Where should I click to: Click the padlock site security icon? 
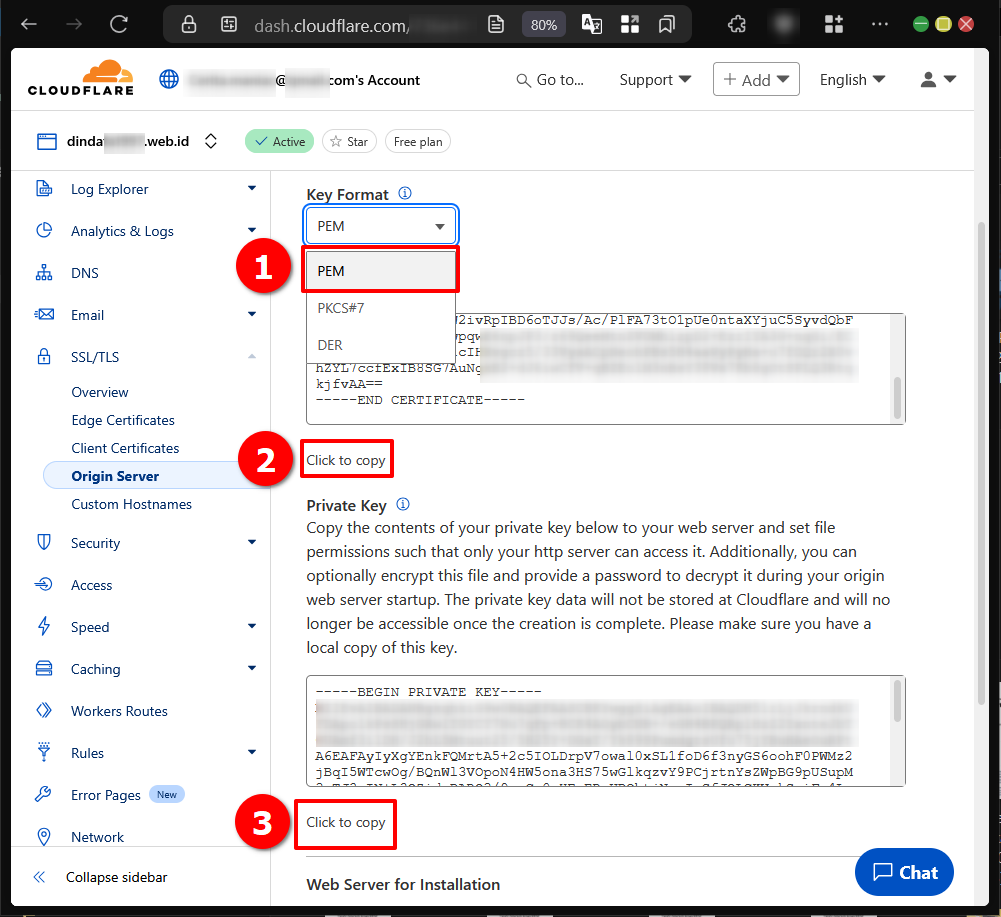coord(188,24)
